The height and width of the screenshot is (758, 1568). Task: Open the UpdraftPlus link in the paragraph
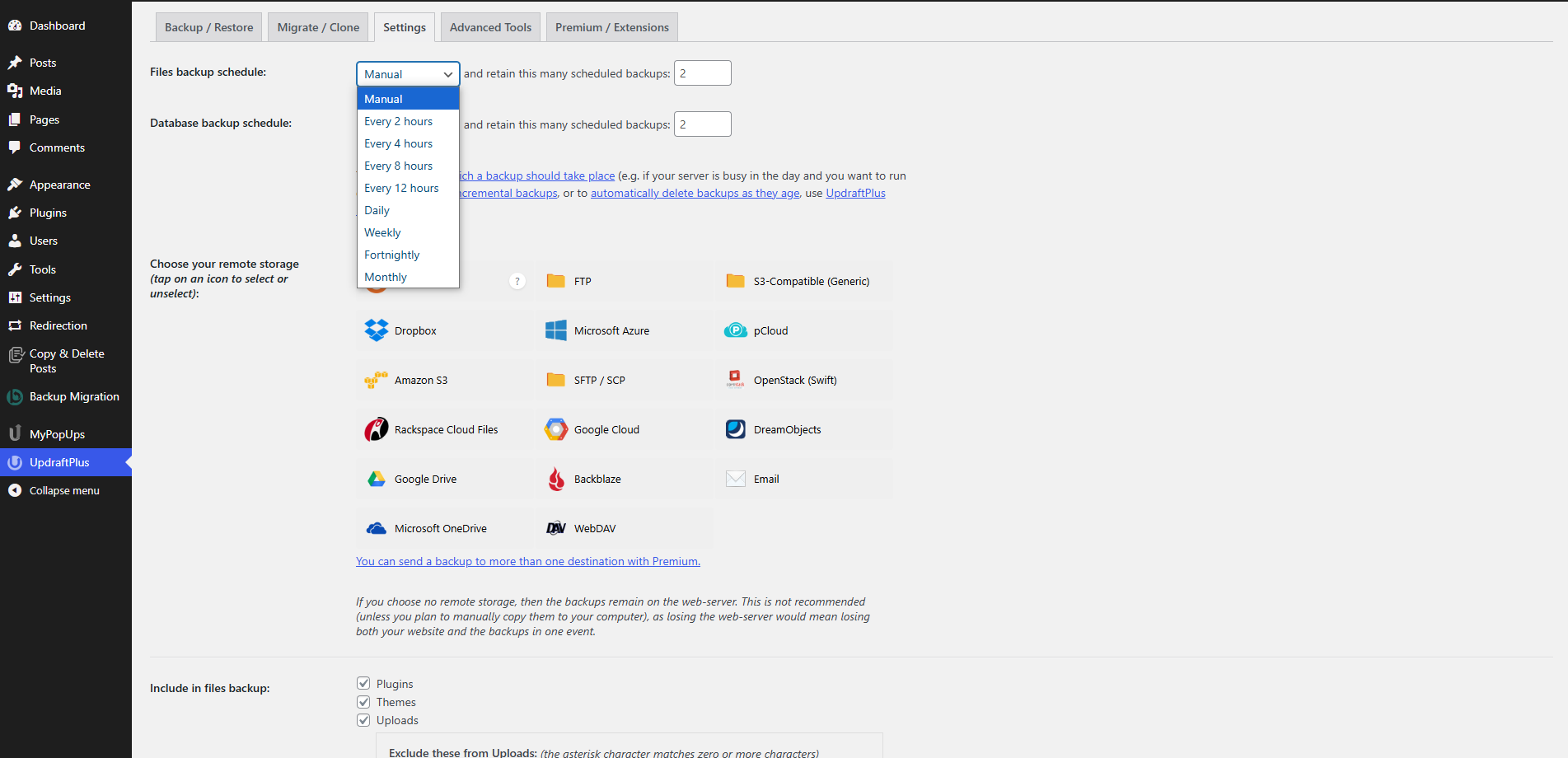pos(855,193)
